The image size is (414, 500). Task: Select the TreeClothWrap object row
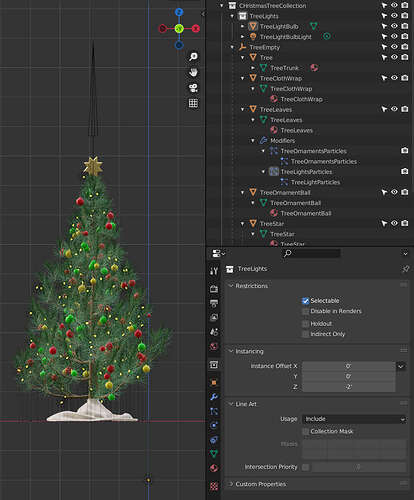281,78
